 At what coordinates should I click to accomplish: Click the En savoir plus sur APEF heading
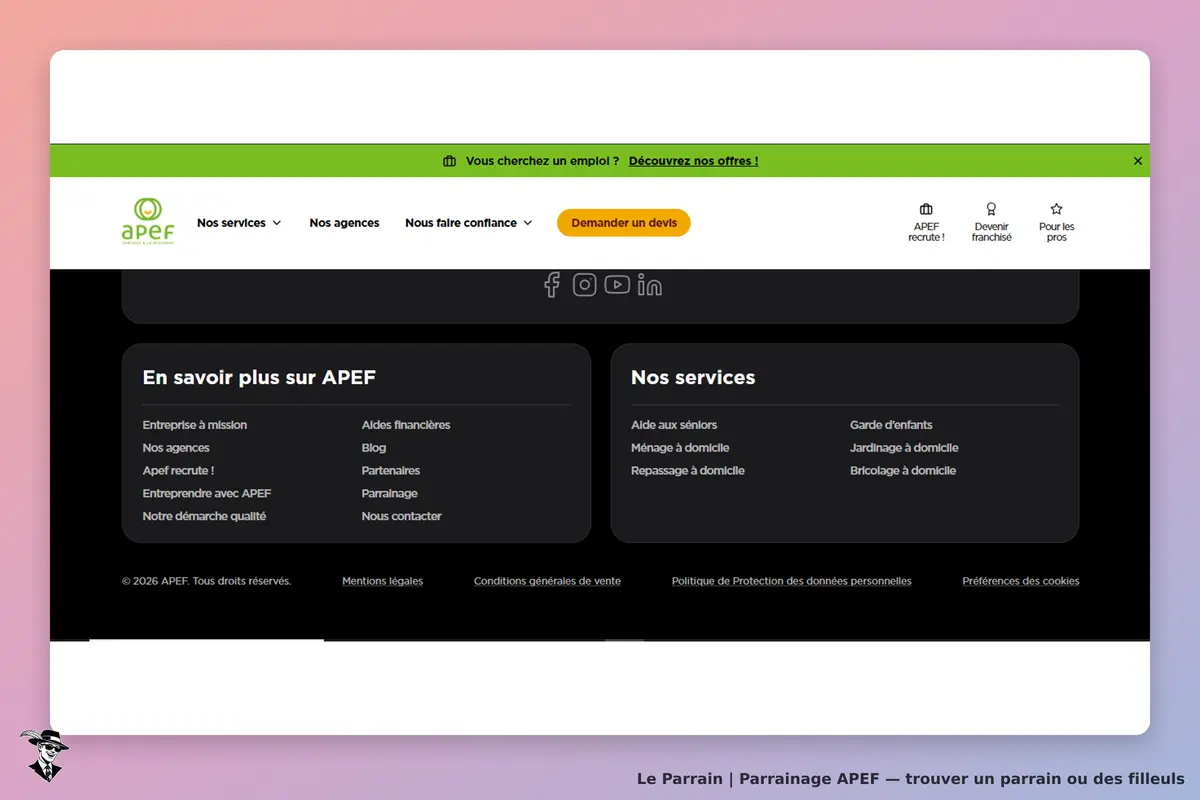tap(259, 378)
